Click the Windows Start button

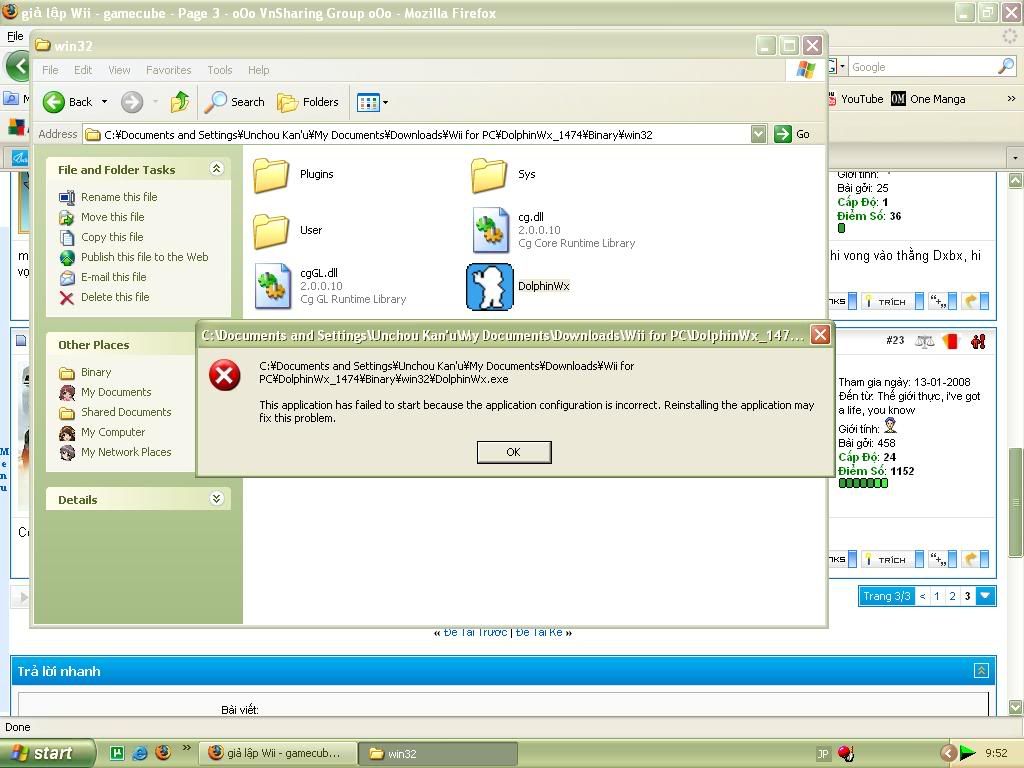tap(47, 753)
